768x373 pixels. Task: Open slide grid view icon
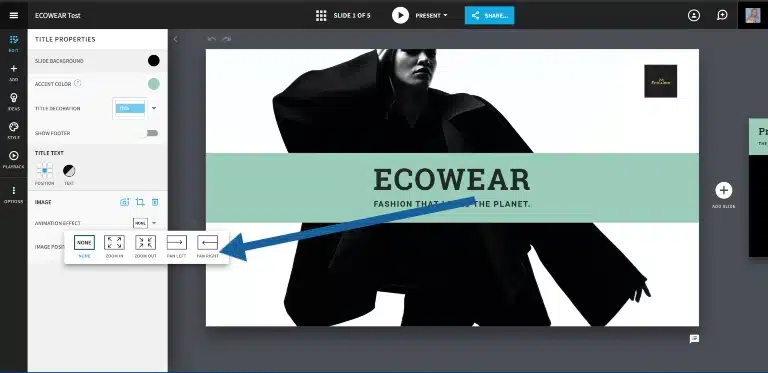coord(321,15)
